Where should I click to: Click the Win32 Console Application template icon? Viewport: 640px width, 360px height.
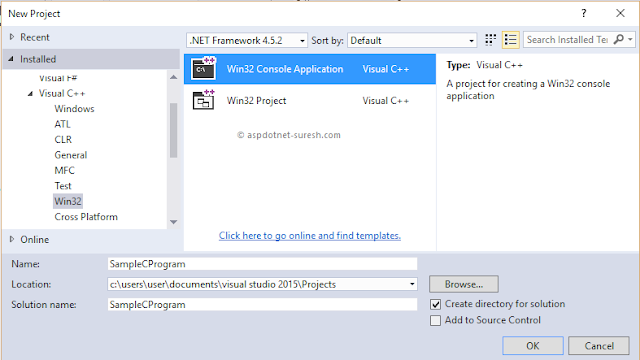[204, 69]
